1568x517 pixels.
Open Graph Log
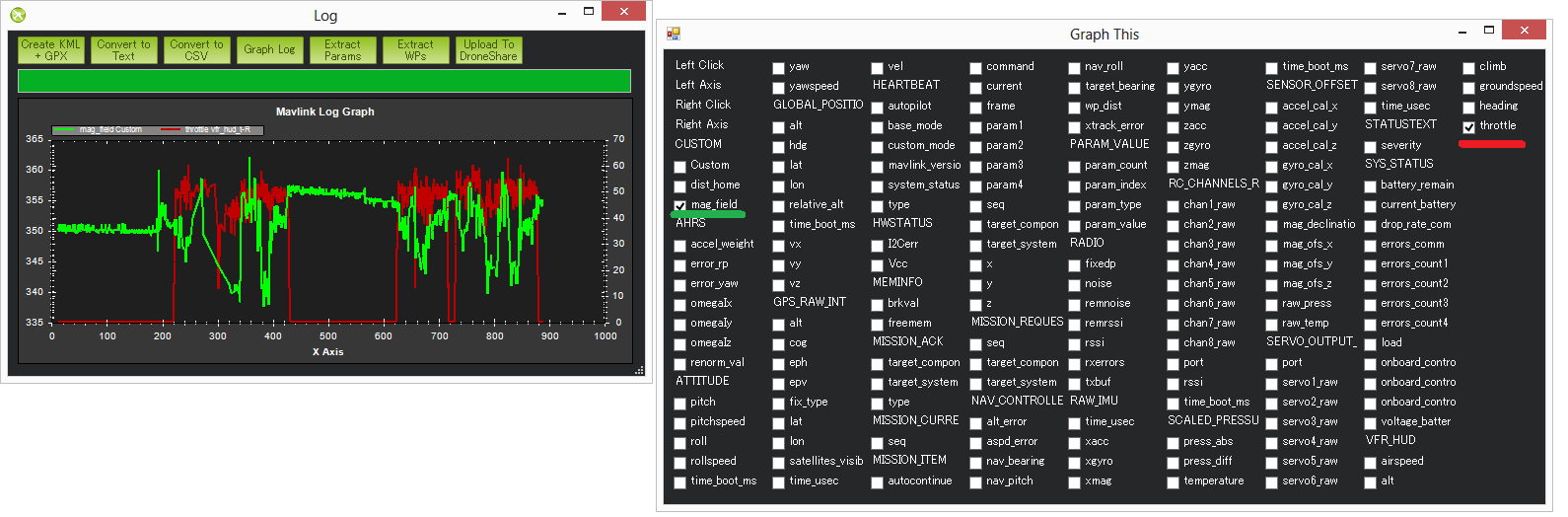tap(269, 50)
